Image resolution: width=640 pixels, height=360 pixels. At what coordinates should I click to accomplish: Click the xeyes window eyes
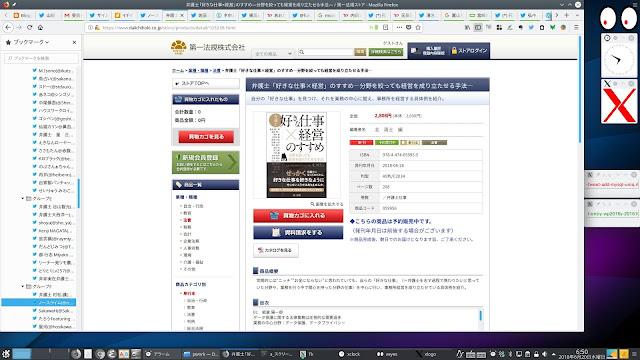click(x=619, y=18)
